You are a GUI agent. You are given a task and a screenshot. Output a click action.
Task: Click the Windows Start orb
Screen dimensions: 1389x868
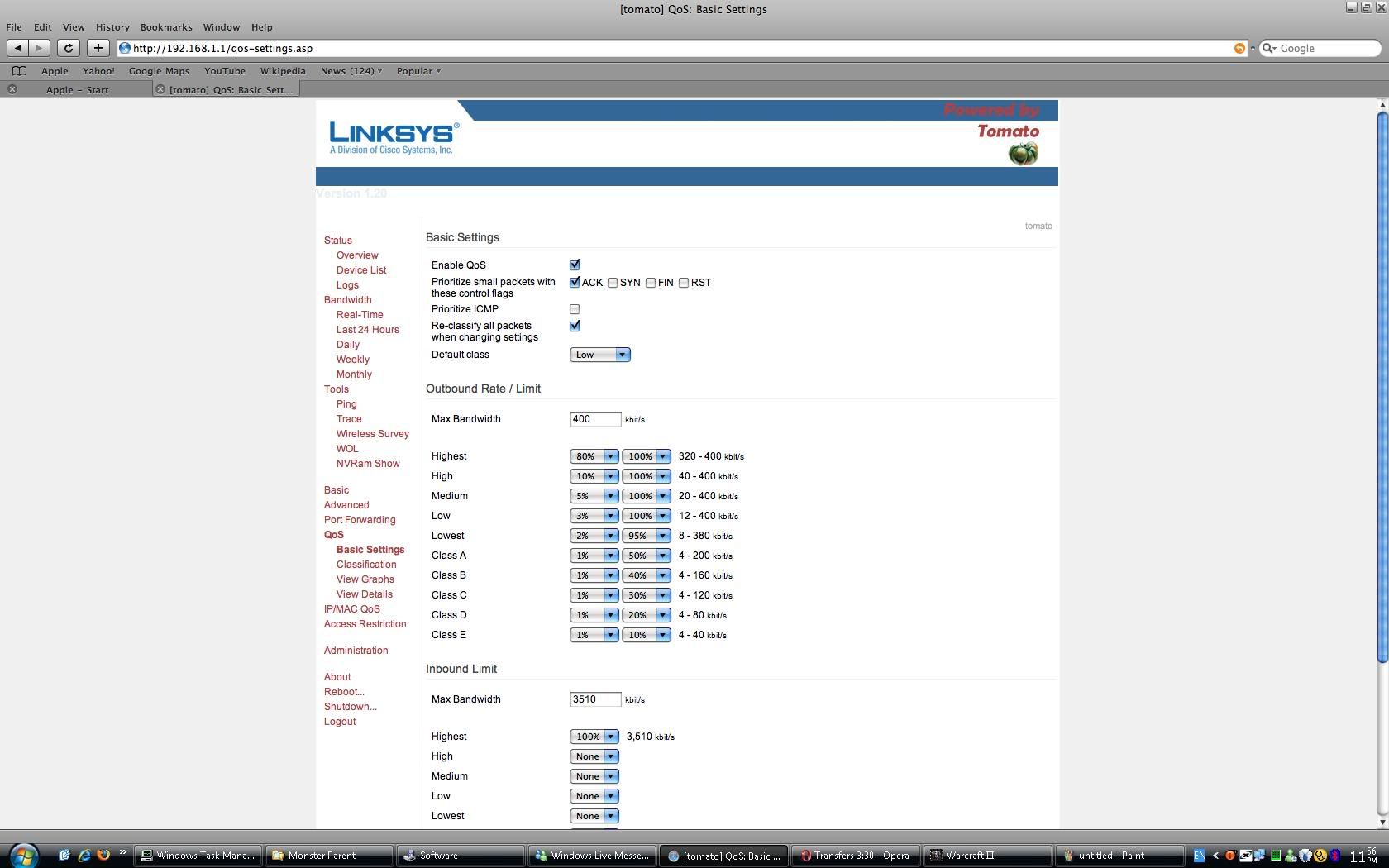(23, 856)
